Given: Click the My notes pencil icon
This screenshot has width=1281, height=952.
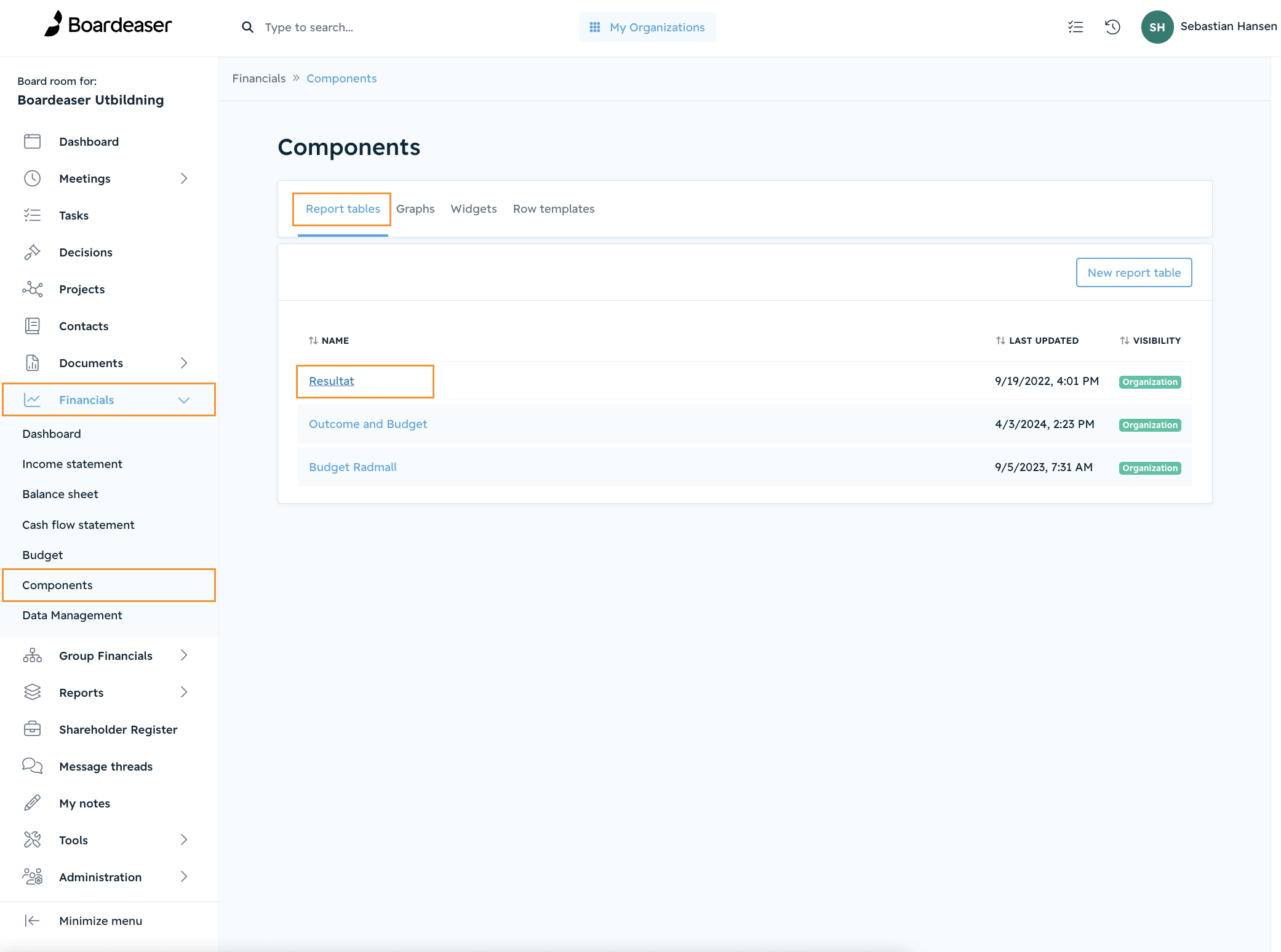Looking at the screenshot, I should coord(32,803).
